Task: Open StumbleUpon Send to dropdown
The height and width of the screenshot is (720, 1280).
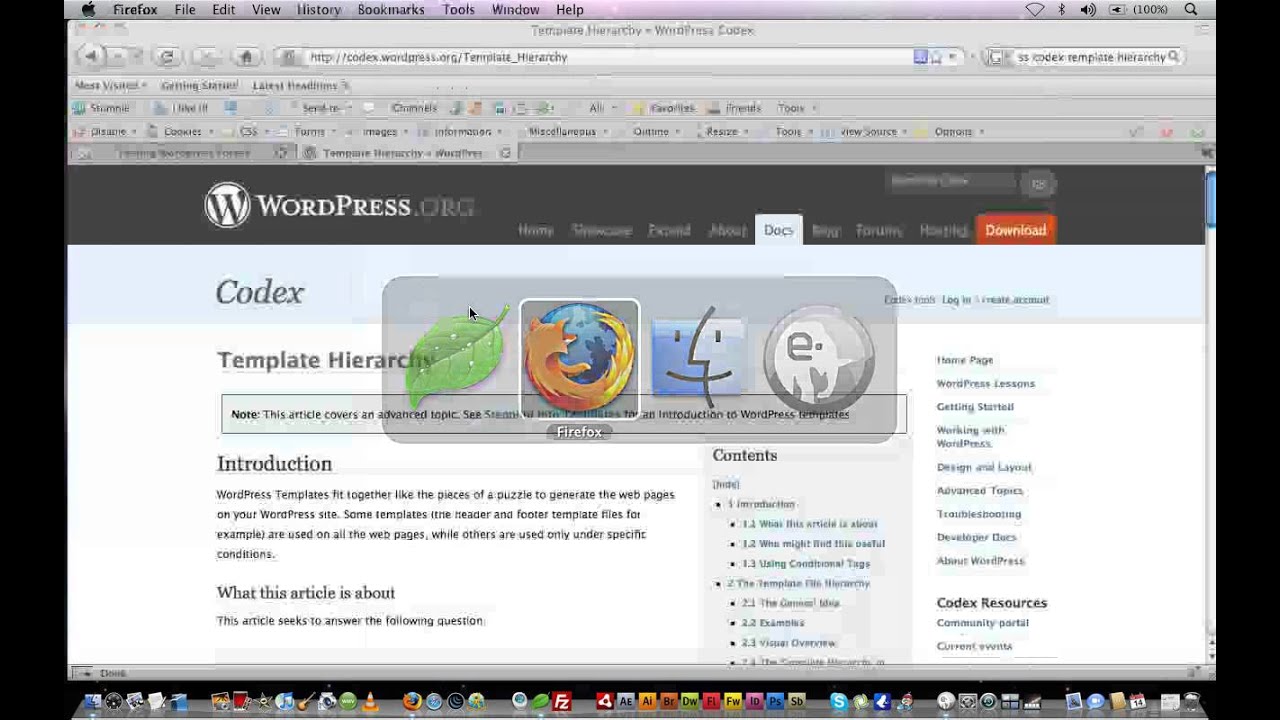Action: pyautogui.click(x=321, y=108)
